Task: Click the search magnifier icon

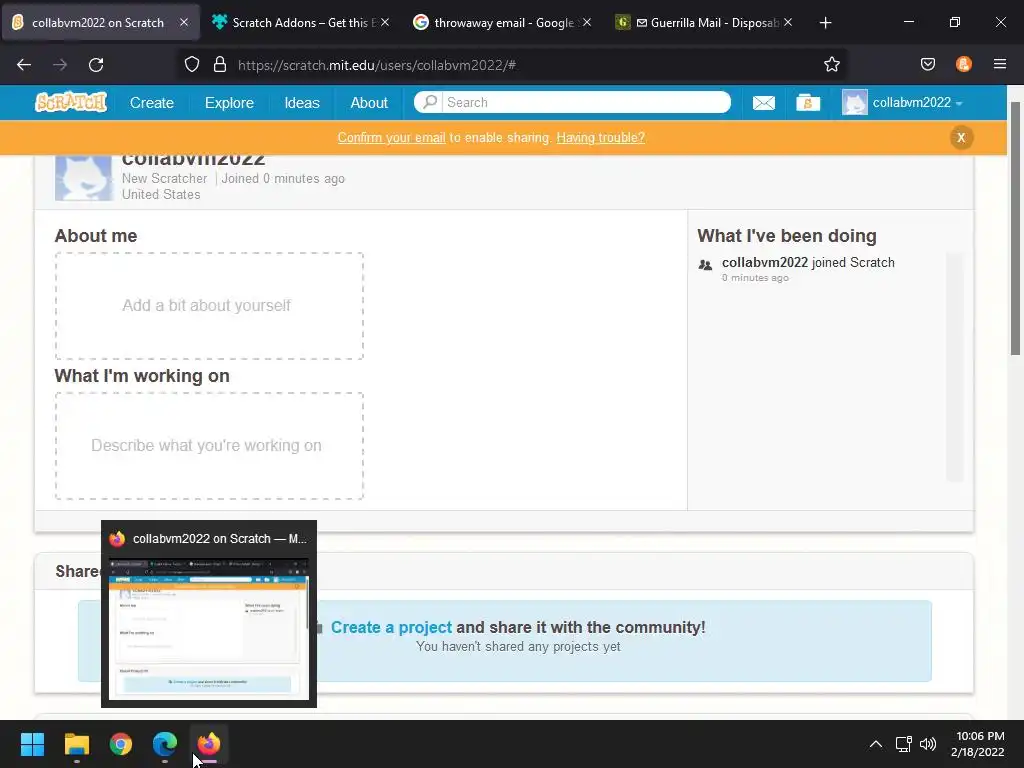Action: pyautogui.click(x=429, y=102)
